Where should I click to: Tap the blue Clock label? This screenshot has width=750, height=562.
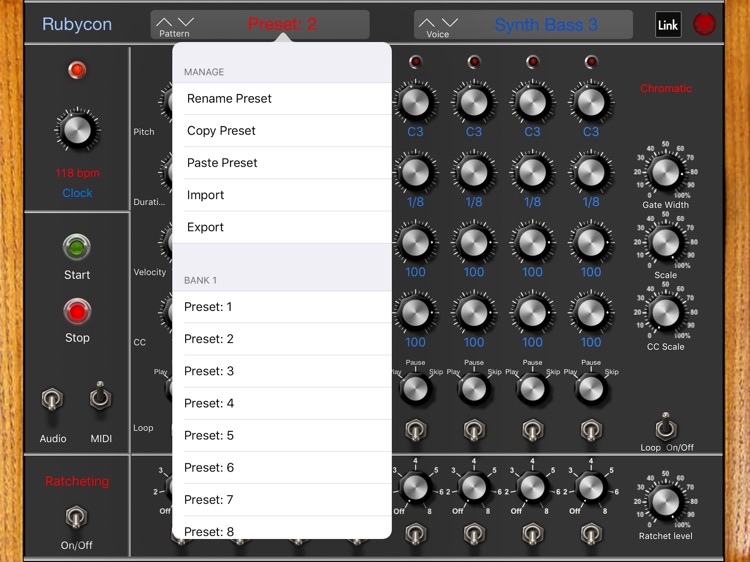tap(77, 193)
